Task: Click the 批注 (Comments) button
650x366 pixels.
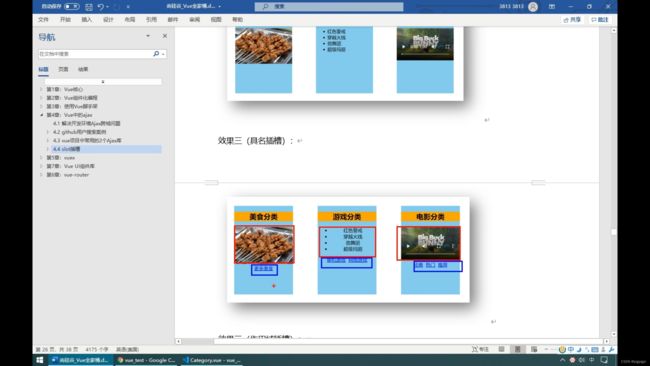Action: tap(600, 19)
